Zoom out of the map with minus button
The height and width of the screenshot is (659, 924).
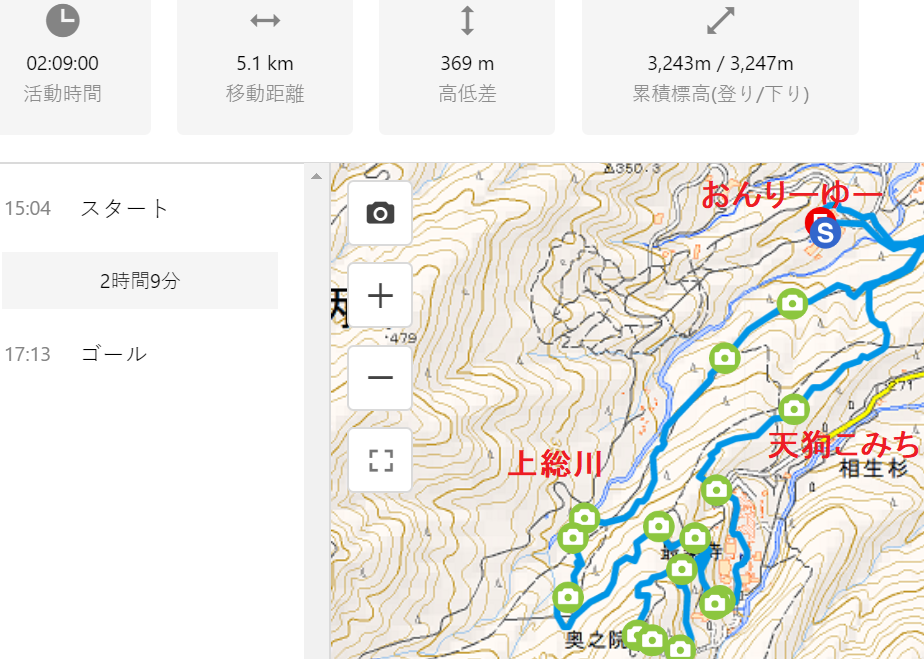click(380, 378)
